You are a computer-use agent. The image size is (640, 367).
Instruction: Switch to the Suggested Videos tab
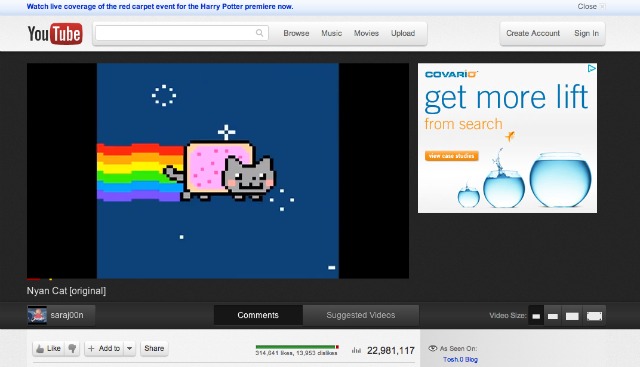coord(361,315)
